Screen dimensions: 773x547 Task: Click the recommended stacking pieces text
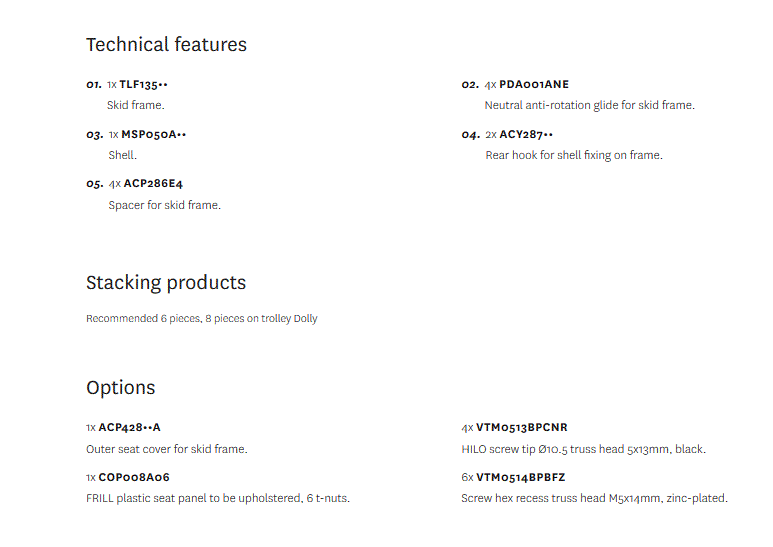tap(202, 319)
